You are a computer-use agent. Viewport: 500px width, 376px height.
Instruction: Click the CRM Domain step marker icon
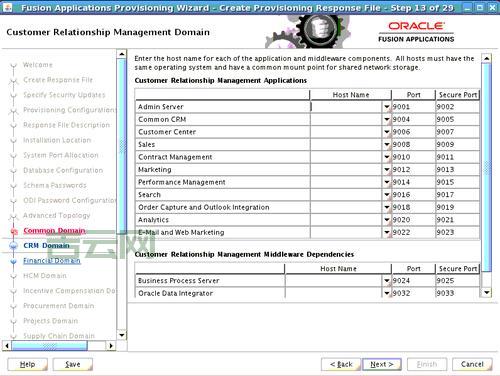(x=14, y=246)
